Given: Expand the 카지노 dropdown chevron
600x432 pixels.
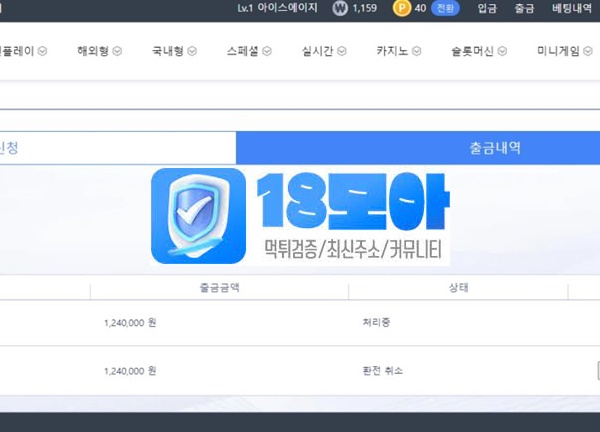Looking at the screenshot, I should tap(417, 51).
